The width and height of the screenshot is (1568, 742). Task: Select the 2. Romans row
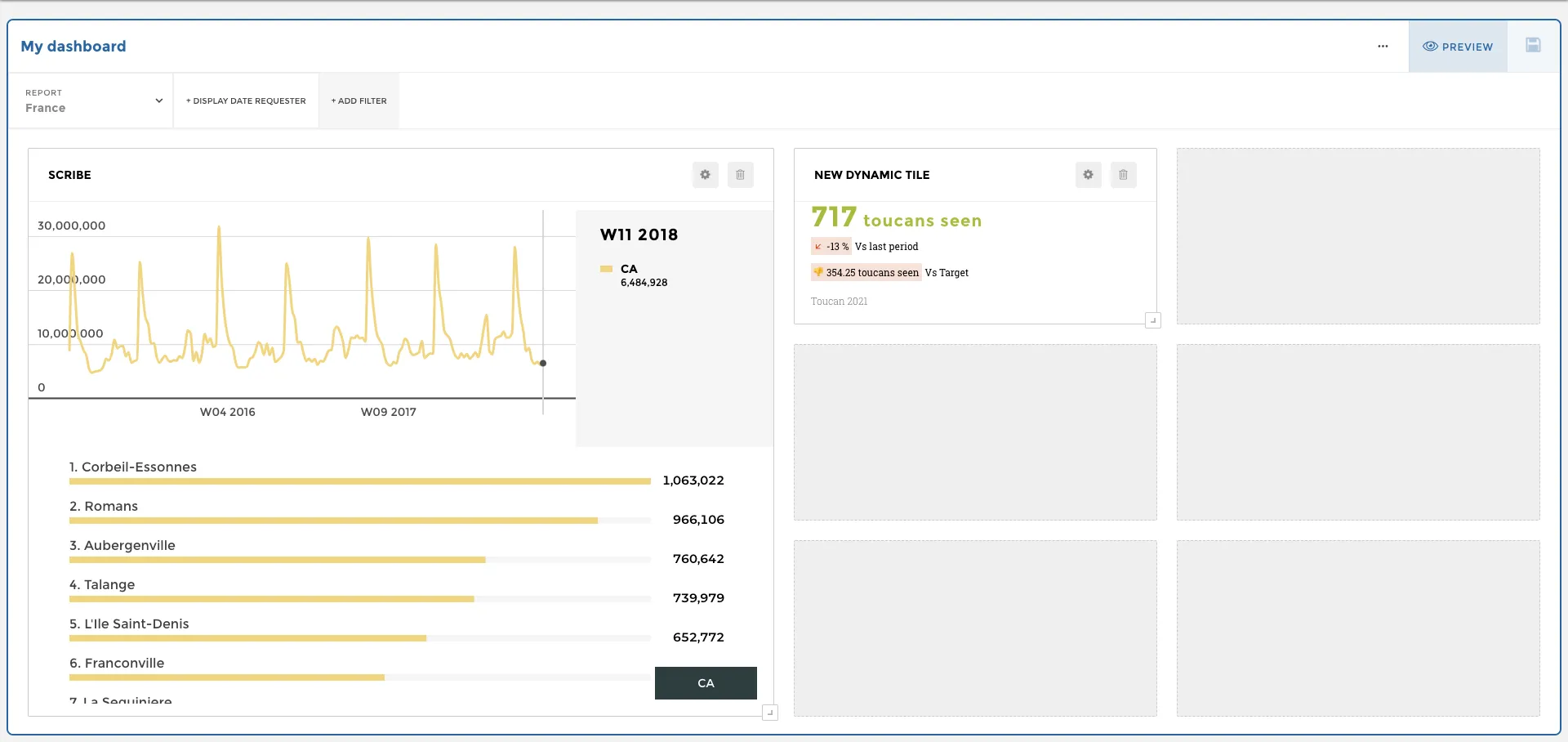pyautogui.click(x=397, y=512)
